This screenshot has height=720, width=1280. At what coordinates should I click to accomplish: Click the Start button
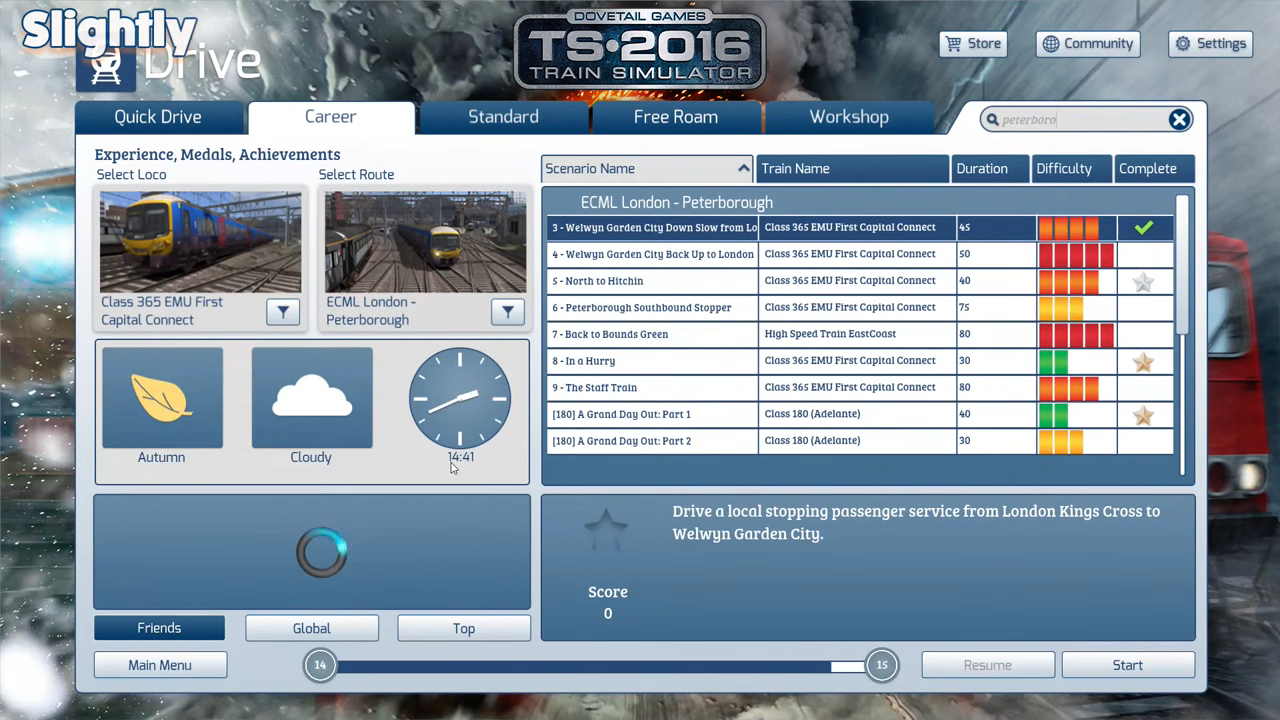1127,665
